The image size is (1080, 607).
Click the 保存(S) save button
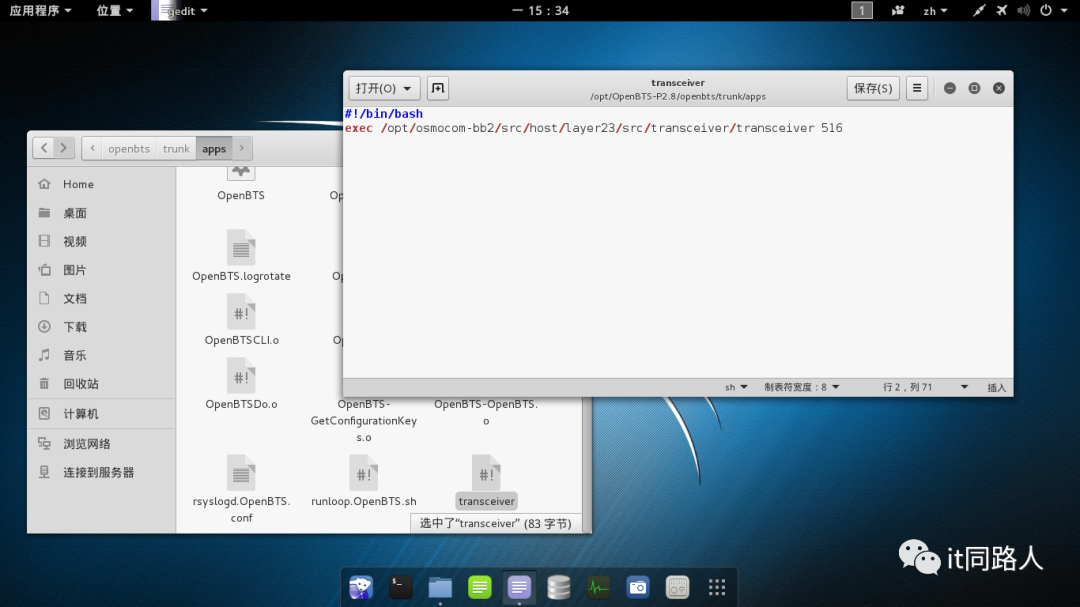point(873,88)
